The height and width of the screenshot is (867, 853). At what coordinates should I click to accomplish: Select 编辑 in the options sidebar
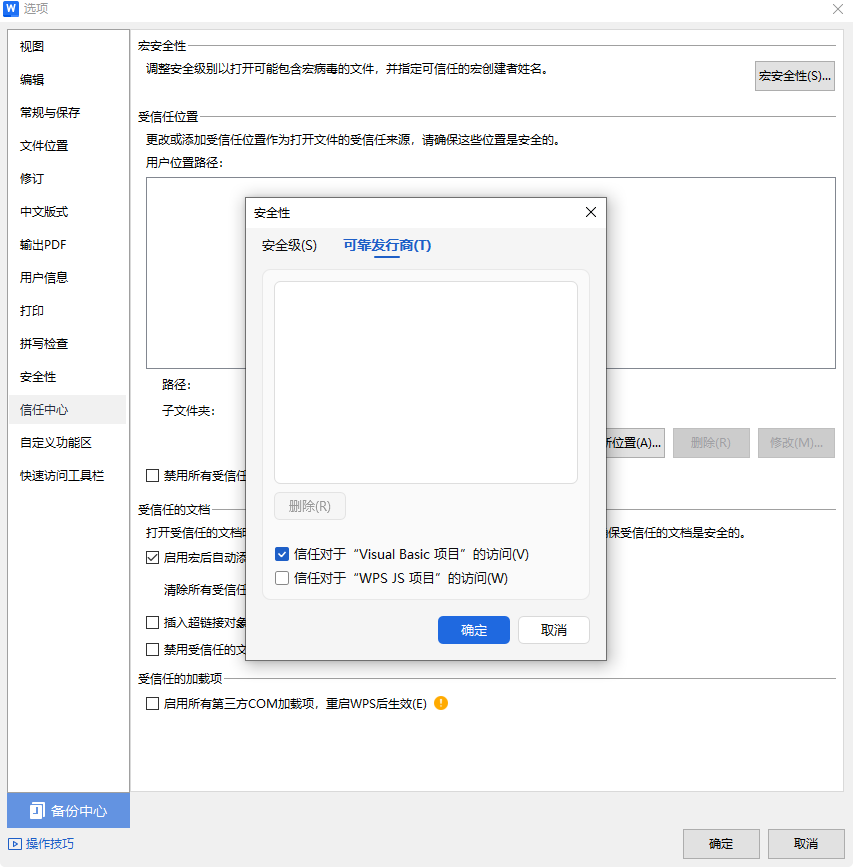pyautogui.click(x=67, y=80)
